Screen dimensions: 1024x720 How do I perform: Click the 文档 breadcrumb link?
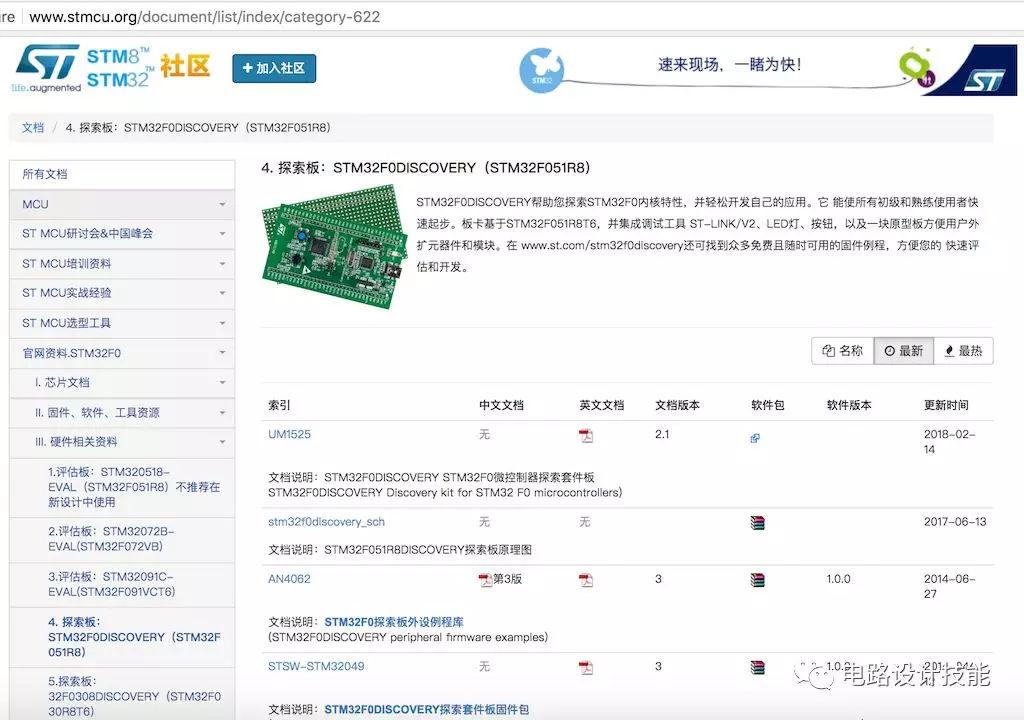tap(33, 127)
